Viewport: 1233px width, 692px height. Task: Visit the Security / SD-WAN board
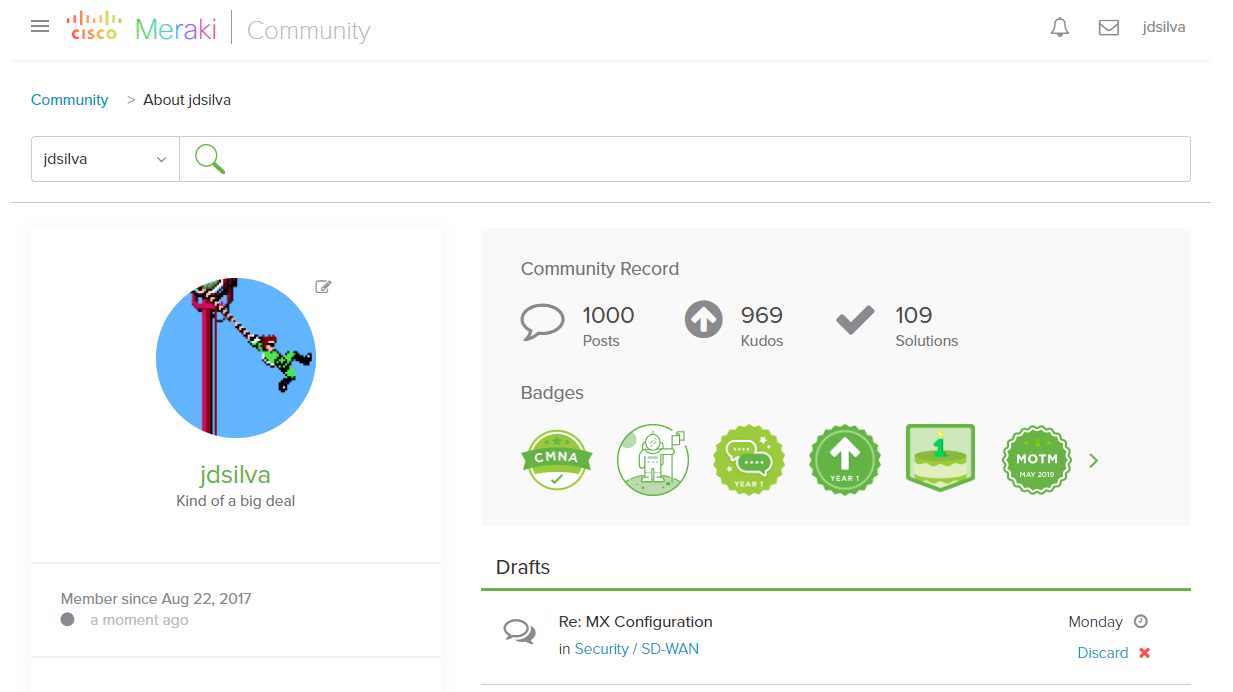tap(637, 648)
